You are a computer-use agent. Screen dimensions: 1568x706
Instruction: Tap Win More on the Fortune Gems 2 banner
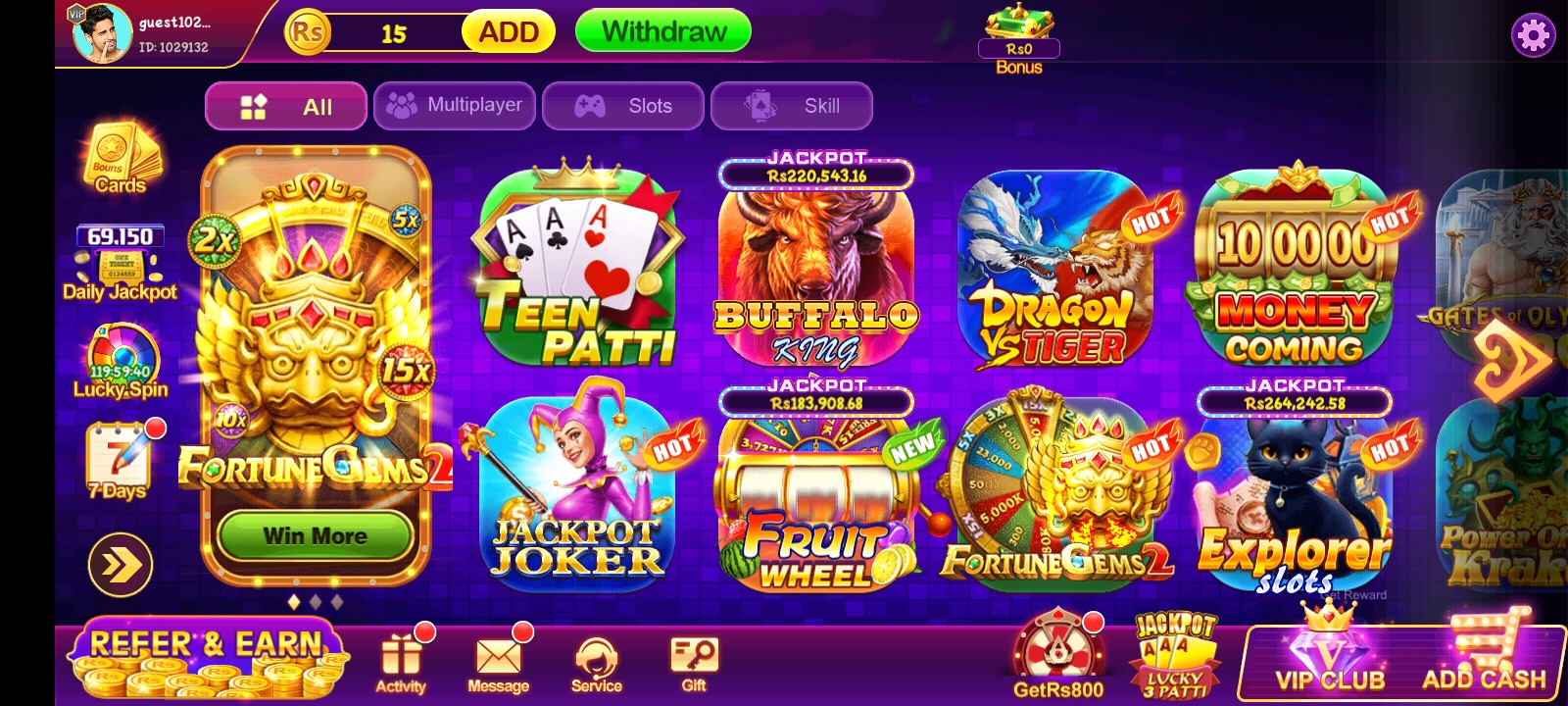coord(315,535)
